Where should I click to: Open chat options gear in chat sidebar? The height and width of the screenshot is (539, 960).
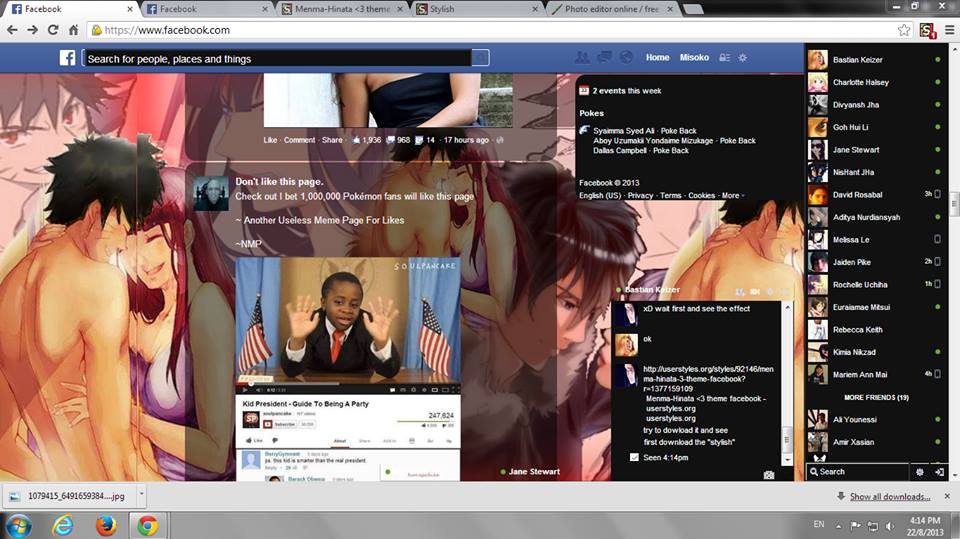(920, 472)
